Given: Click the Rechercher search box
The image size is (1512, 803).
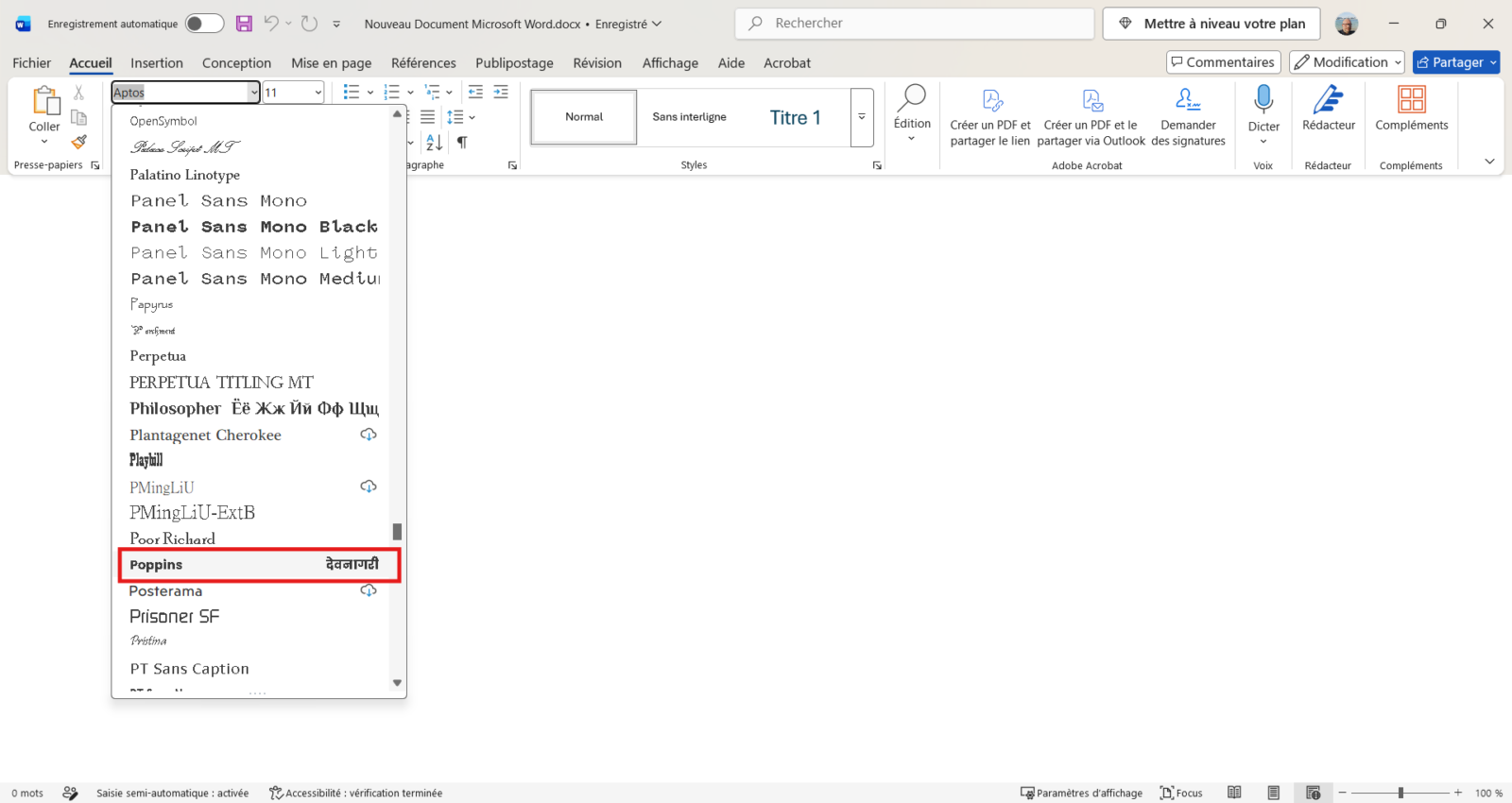Looking at the screenshot, I should [x=914, y=24].
